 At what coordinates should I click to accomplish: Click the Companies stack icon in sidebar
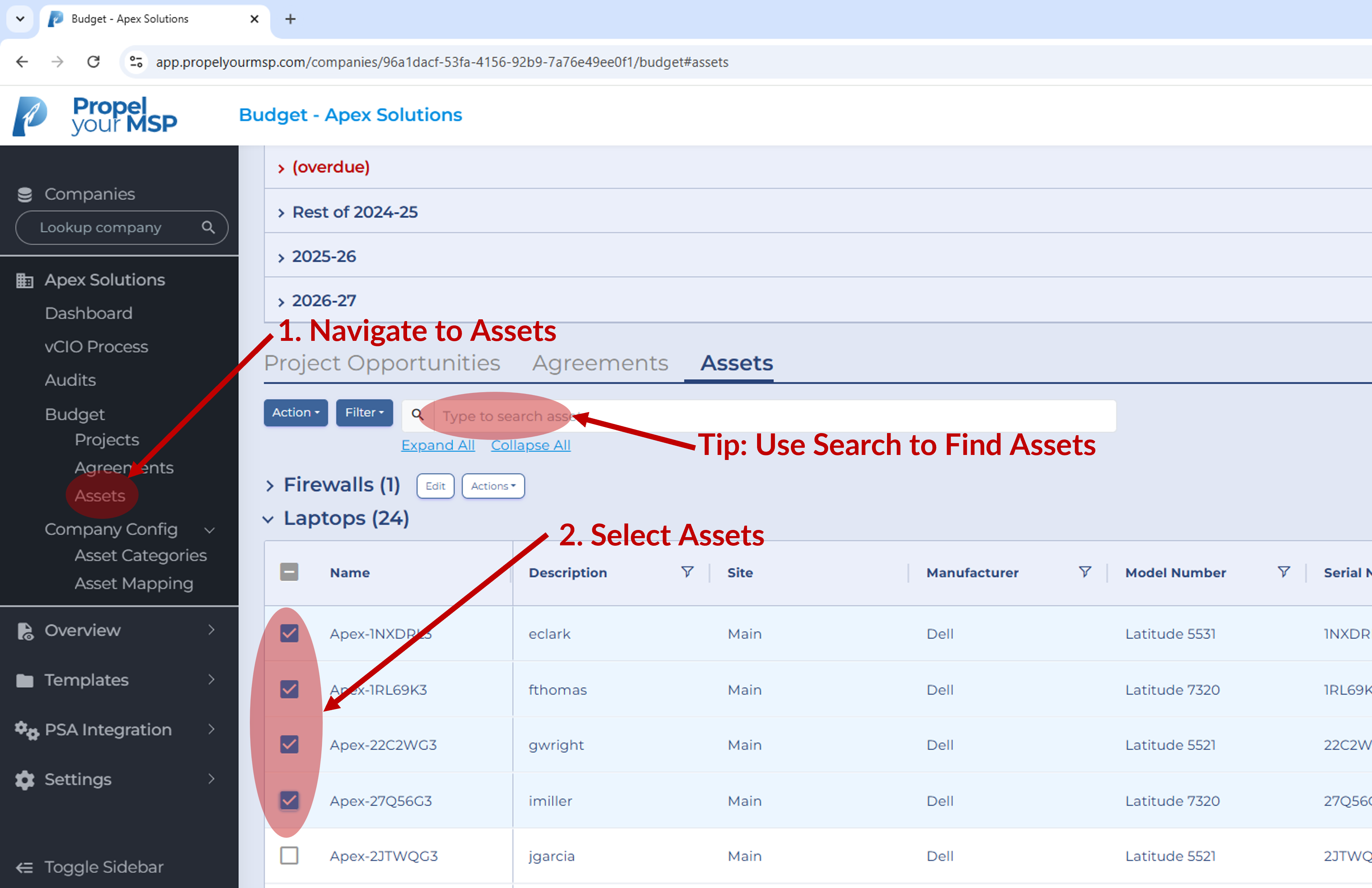pyautogui.click(x=25, y=195)
